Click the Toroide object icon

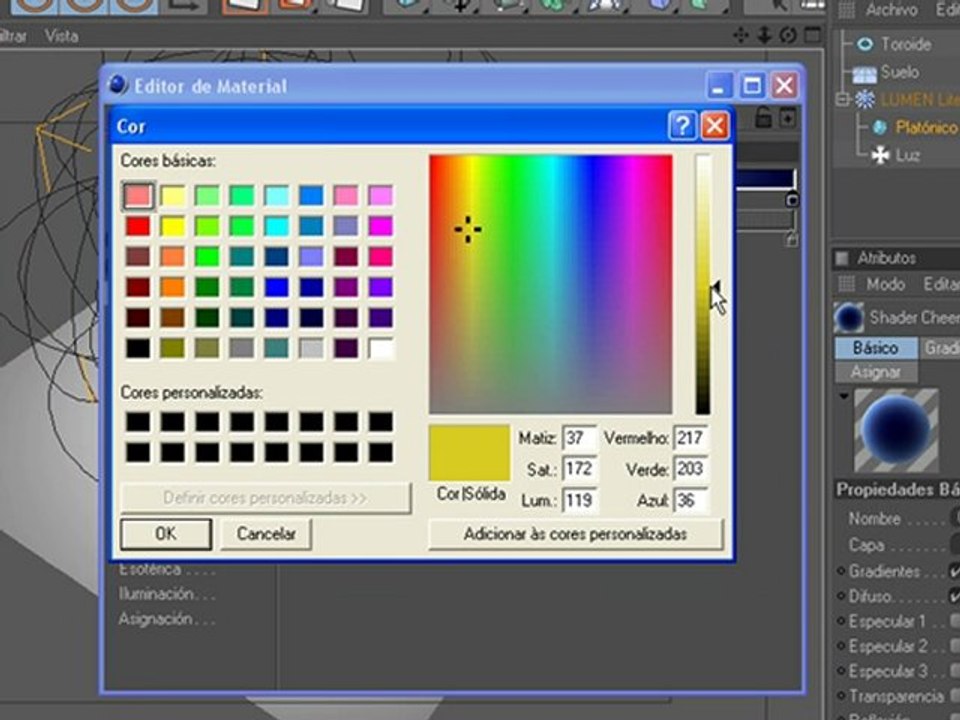(865, 44)
